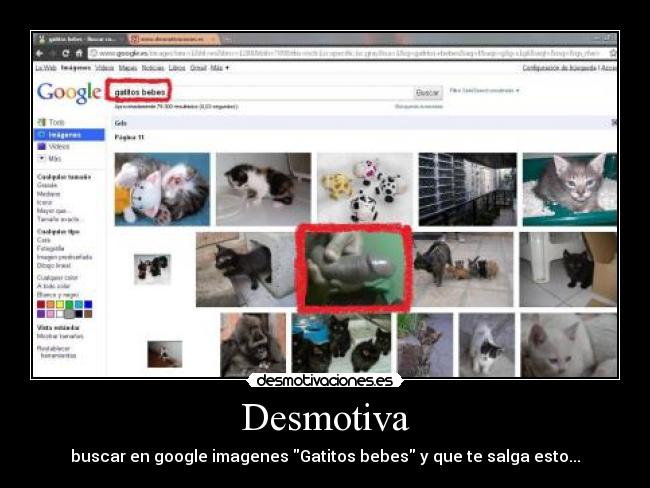Open Mapas in the top navigation
Viewport: 650px width, 488px height.
tap(128, 68)
